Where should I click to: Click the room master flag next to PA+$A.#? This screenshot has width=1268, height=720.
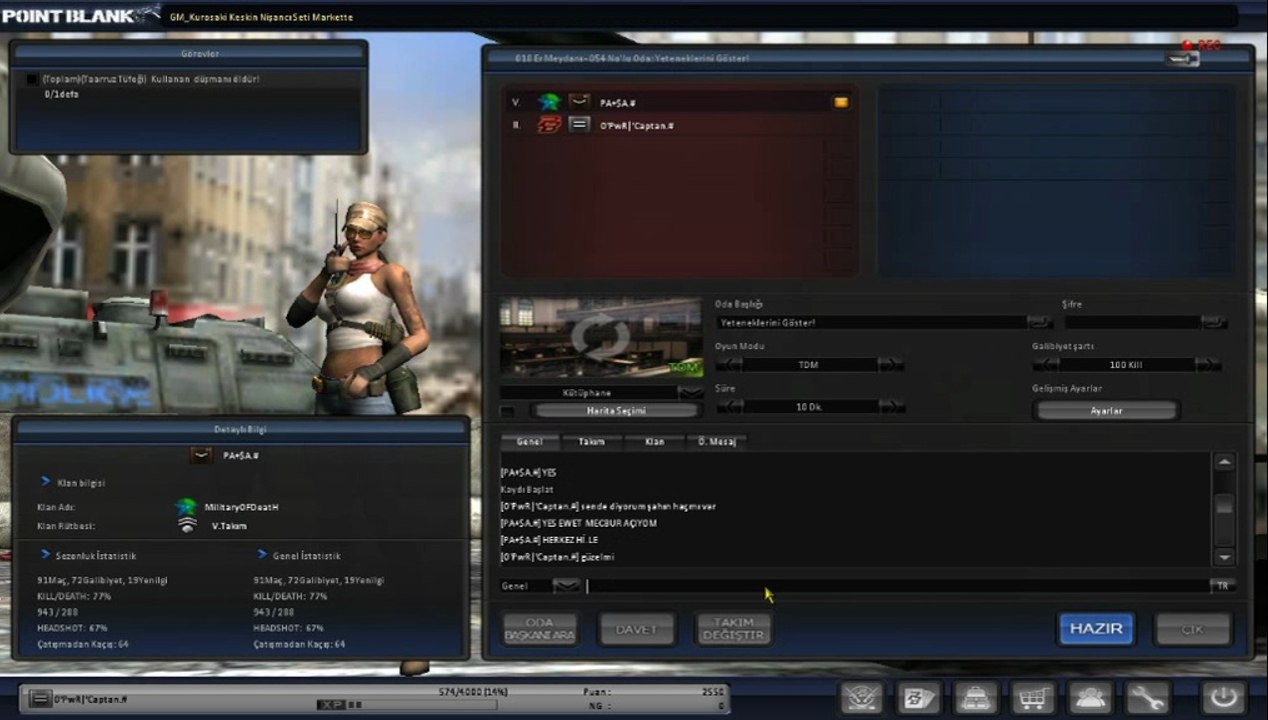pyautogui.click(x=841, y=102)
